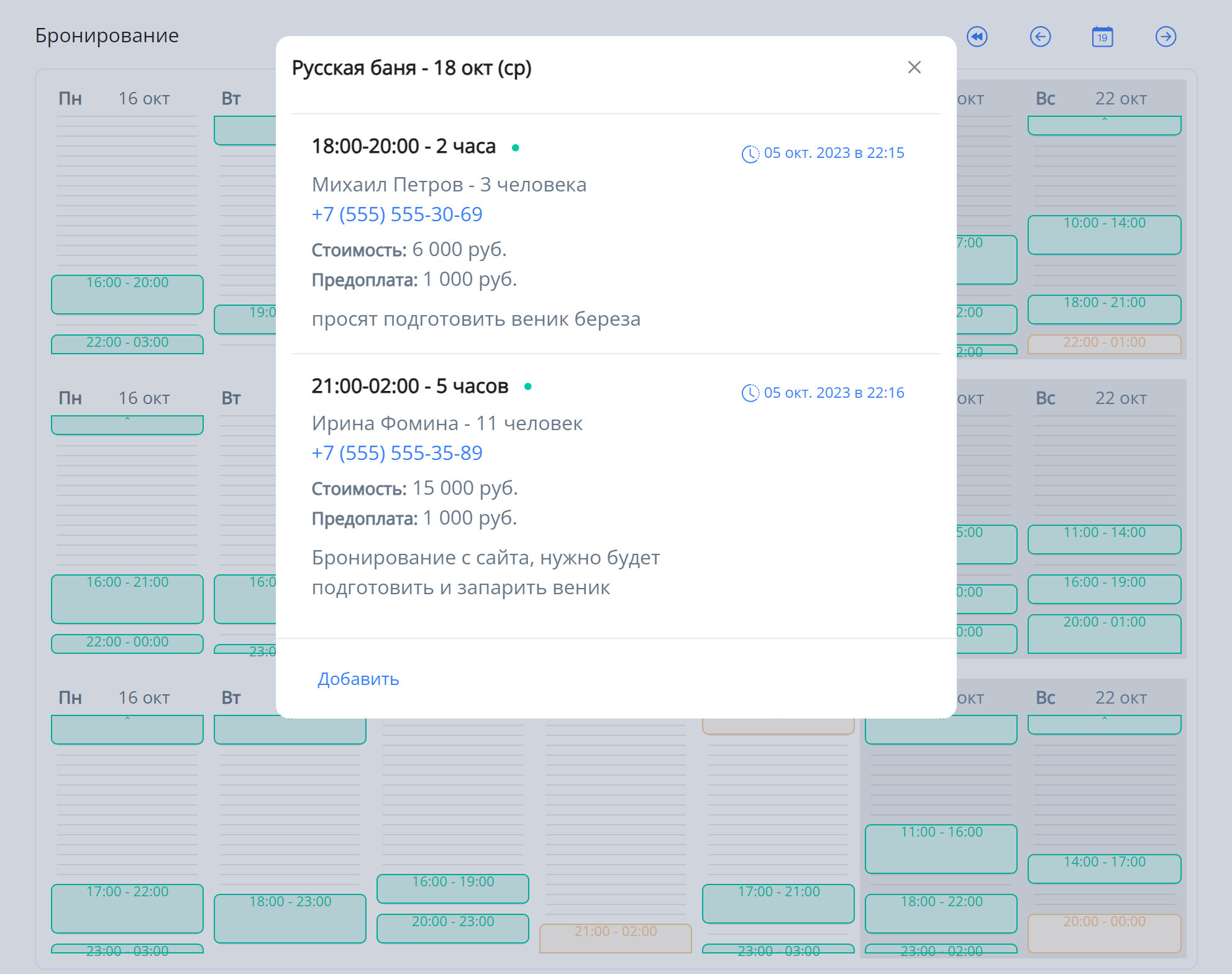Go to next week with right arrow
Image resolution: width=1232 pixels, height=974 pixels.
tap(1166, 37)
